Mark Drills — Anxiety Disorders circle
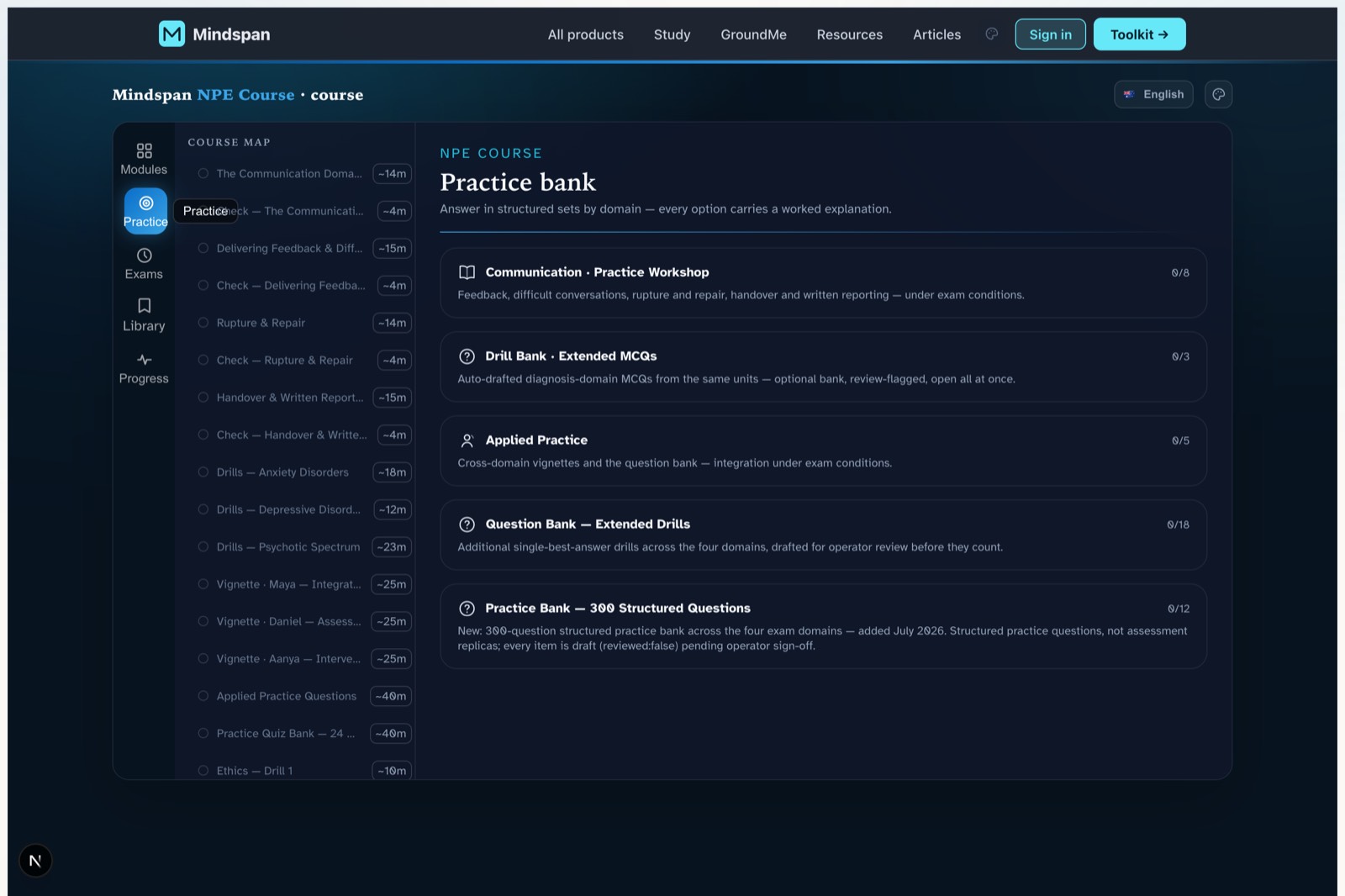The image size is (1345, 896). (203, 472)
